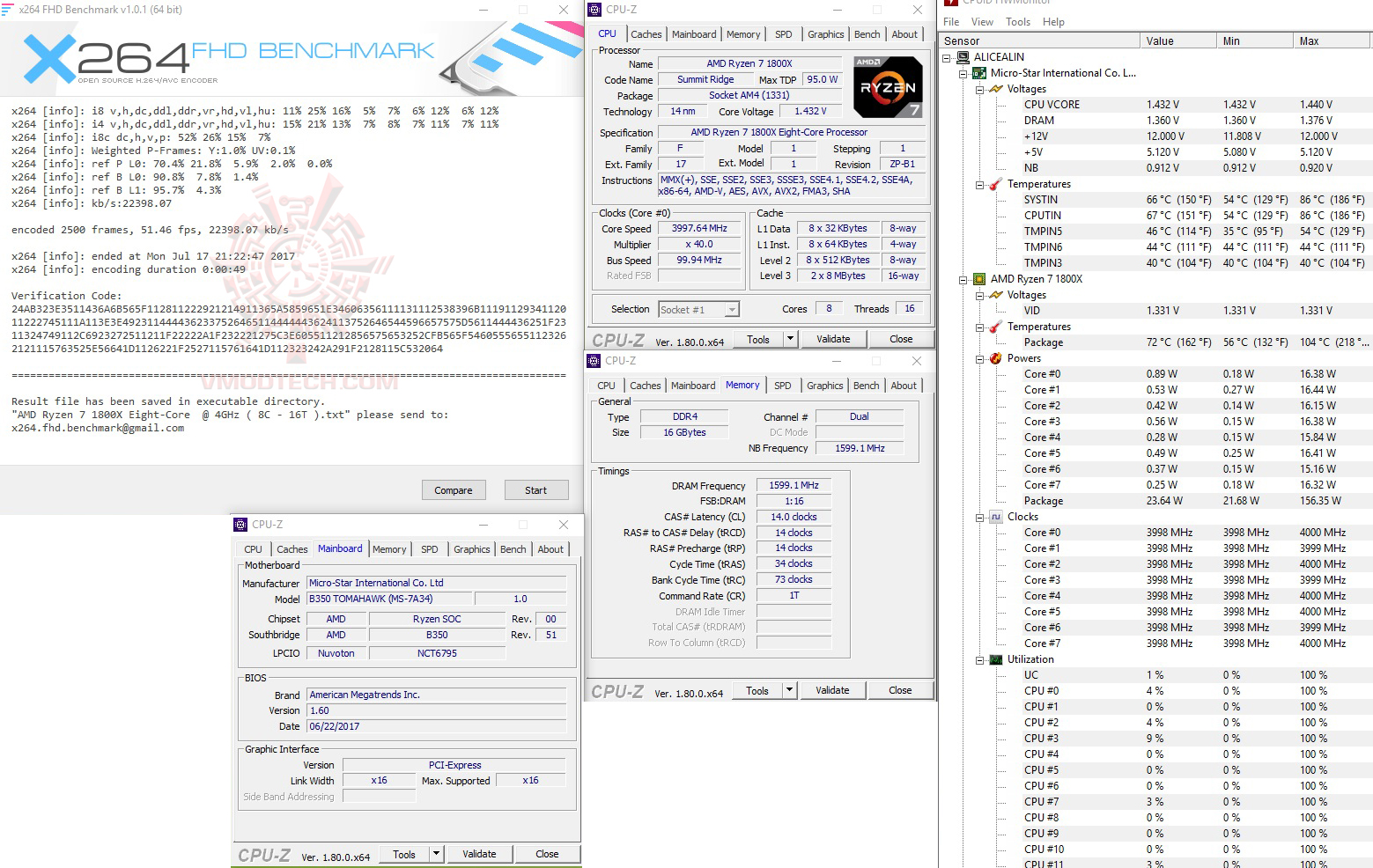Switch to the SPD tab in CPU-Z

tap(783, 33)
